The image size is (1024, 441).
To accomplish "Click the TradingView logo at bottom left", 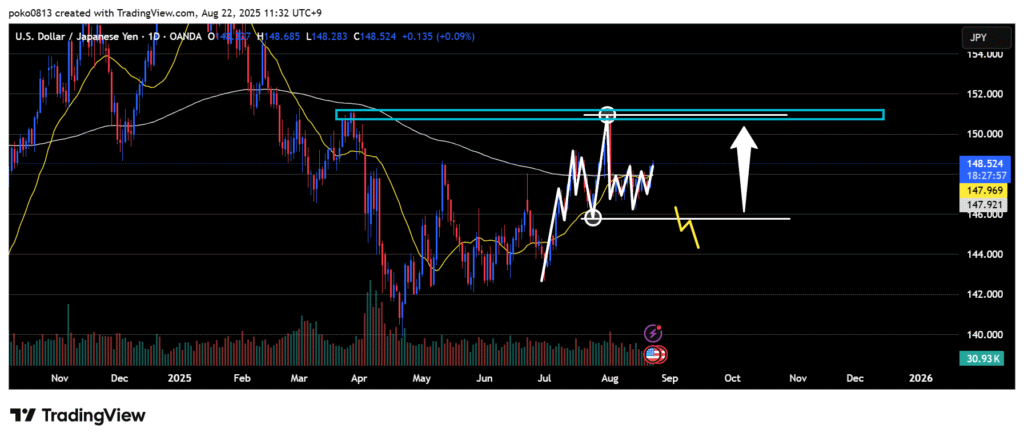I will pos(78,415).
